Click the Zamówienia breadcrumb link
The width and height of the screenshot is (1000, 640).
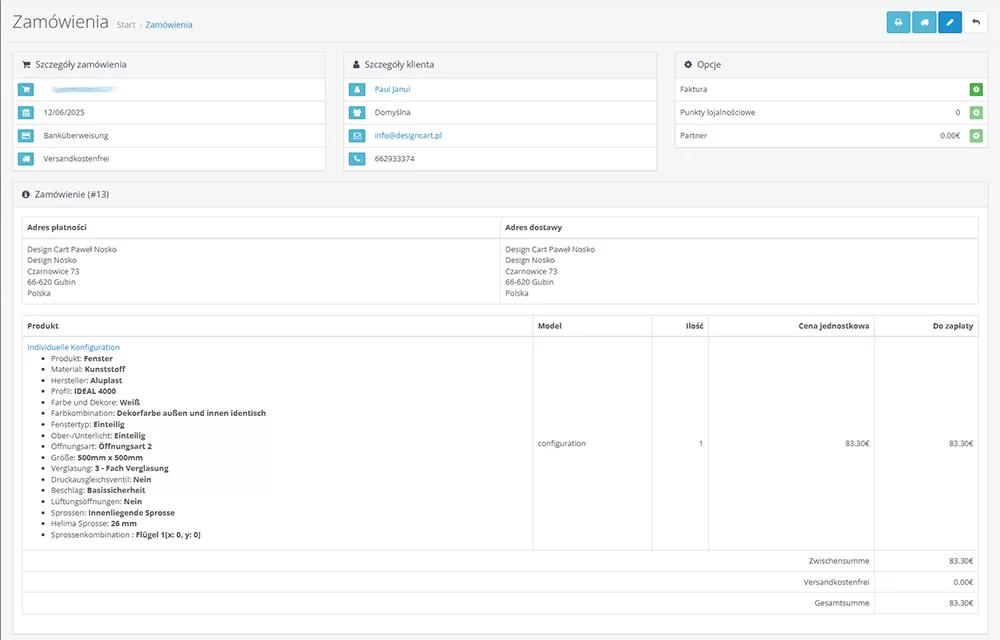coord(169,25)
